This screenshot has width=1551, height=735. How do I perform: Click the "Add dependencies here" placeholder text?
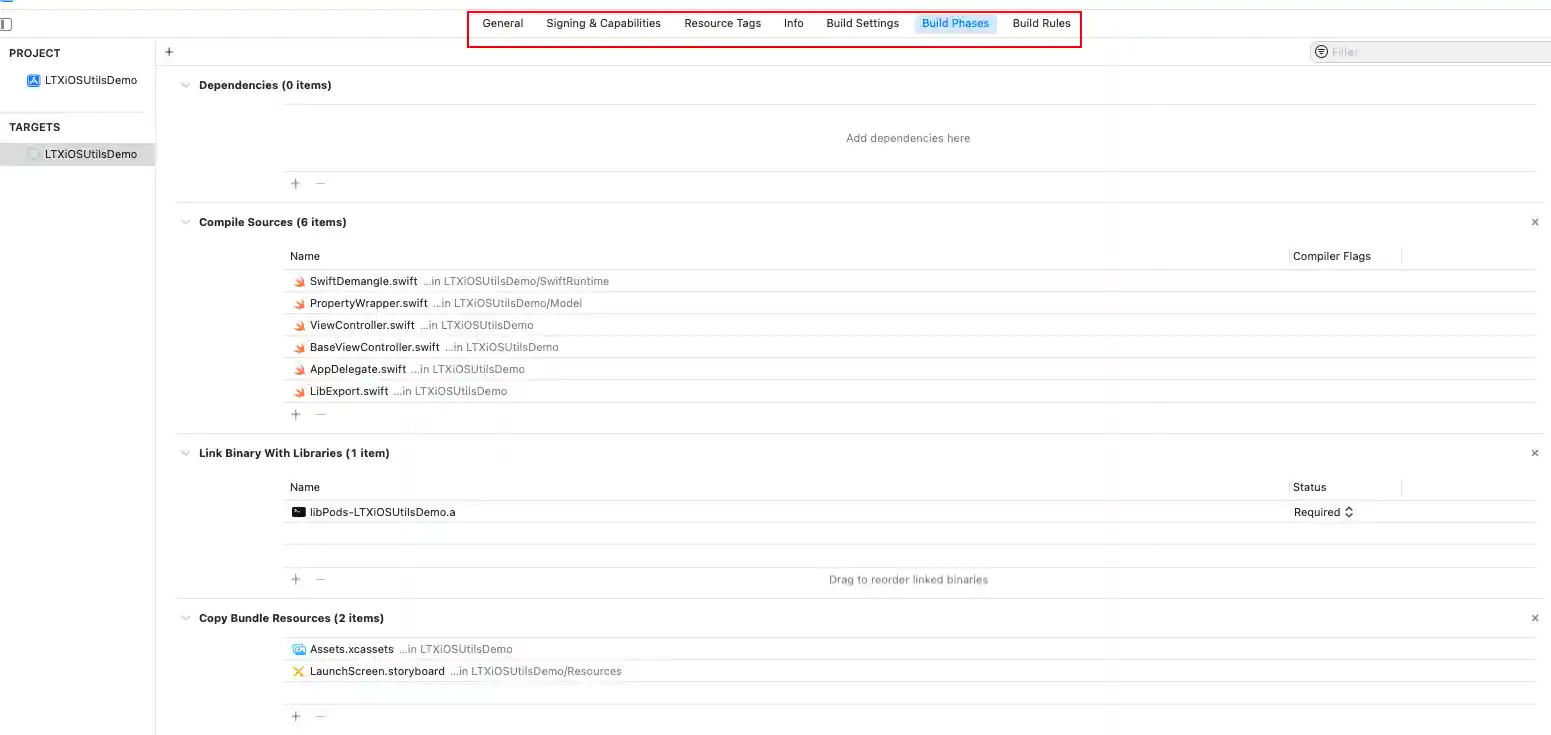click(908, 138)
